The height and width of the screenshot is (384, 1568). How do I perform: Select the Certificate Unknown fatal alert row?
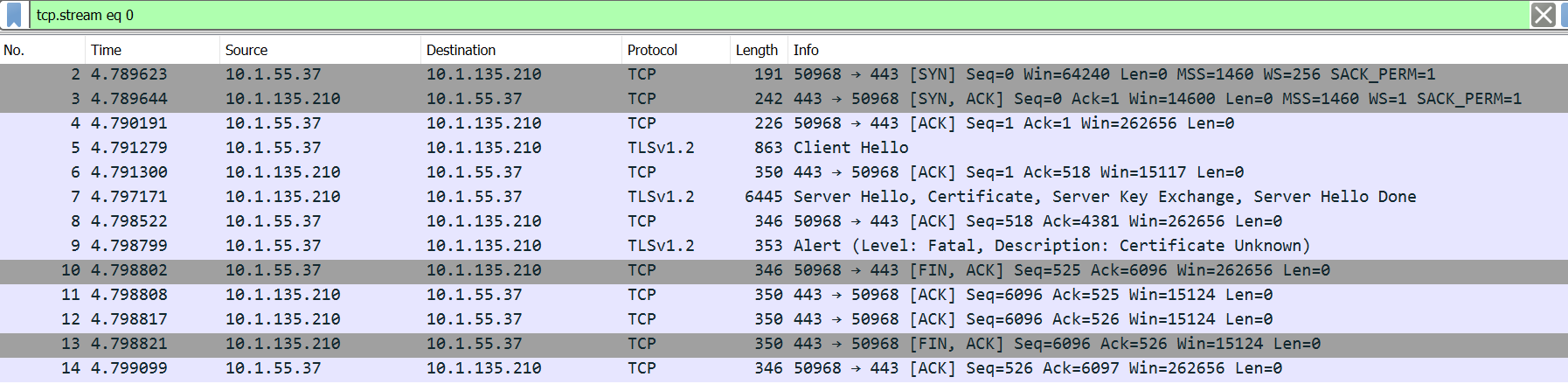(x=1051, y=246)
